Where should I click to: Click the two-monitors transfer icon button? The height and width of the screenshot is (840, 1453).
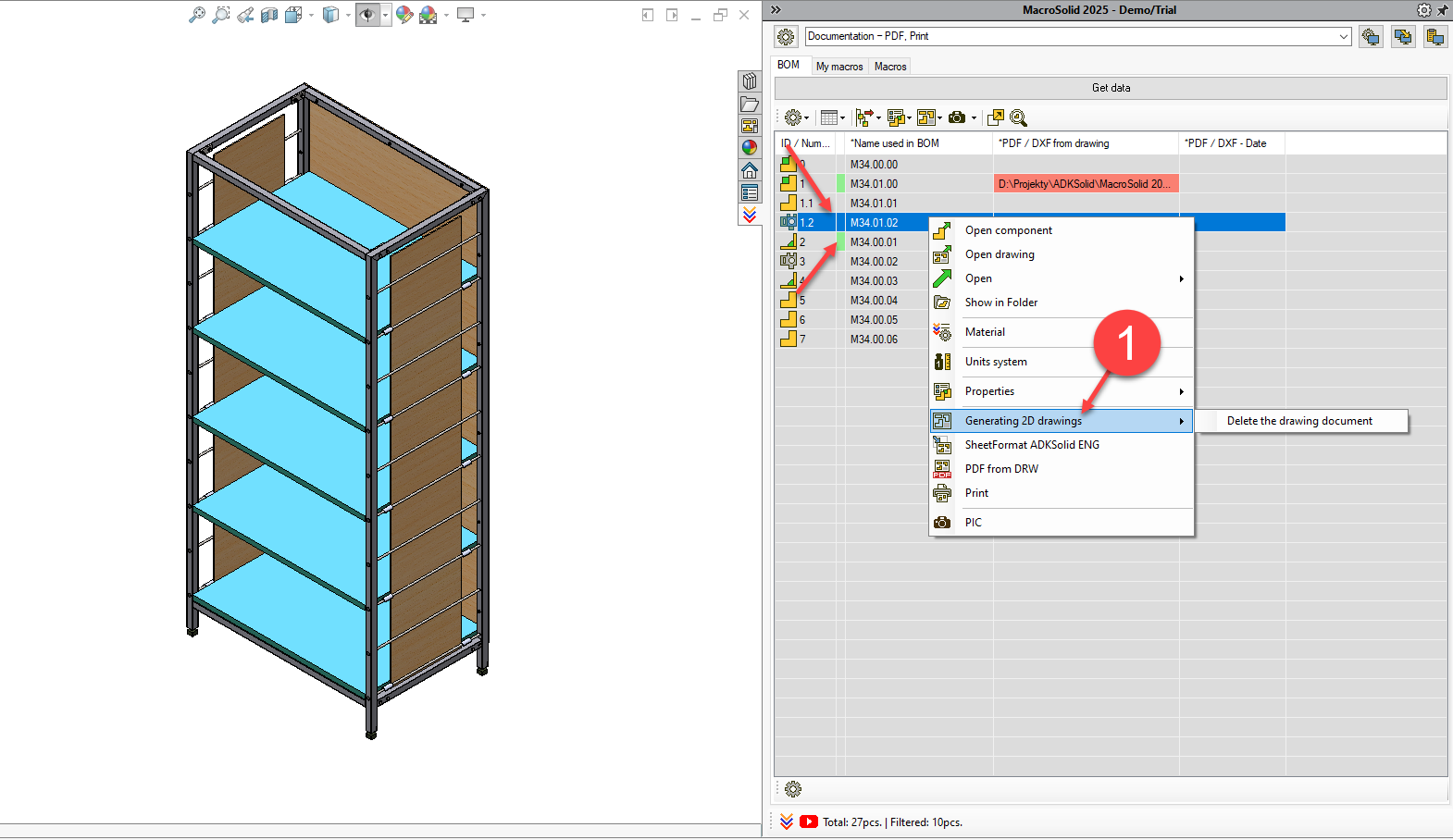point(1403,37)
